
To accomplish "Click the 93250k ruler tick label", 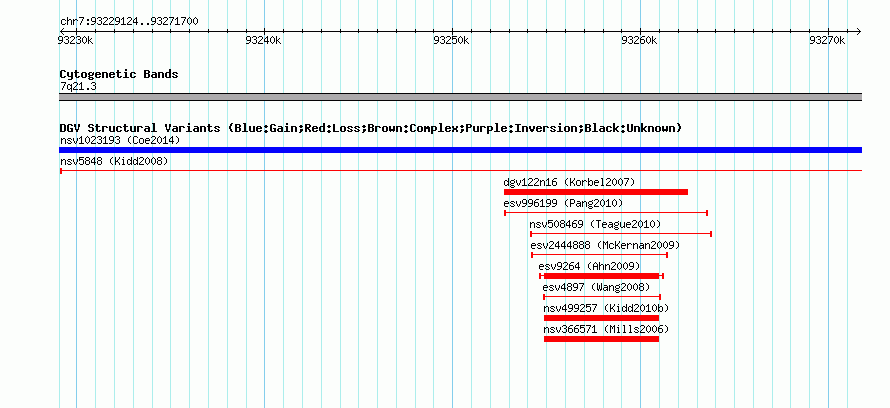I will point(451,40).
